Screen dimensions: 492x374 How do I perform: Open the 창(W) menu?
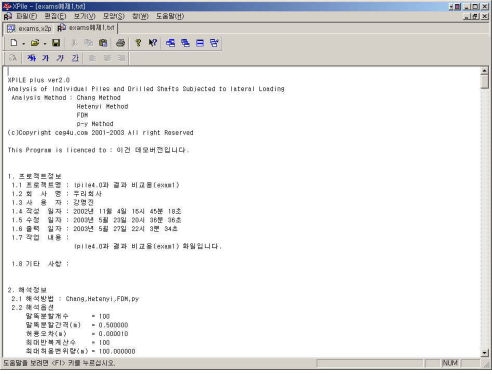pos(140,16)
